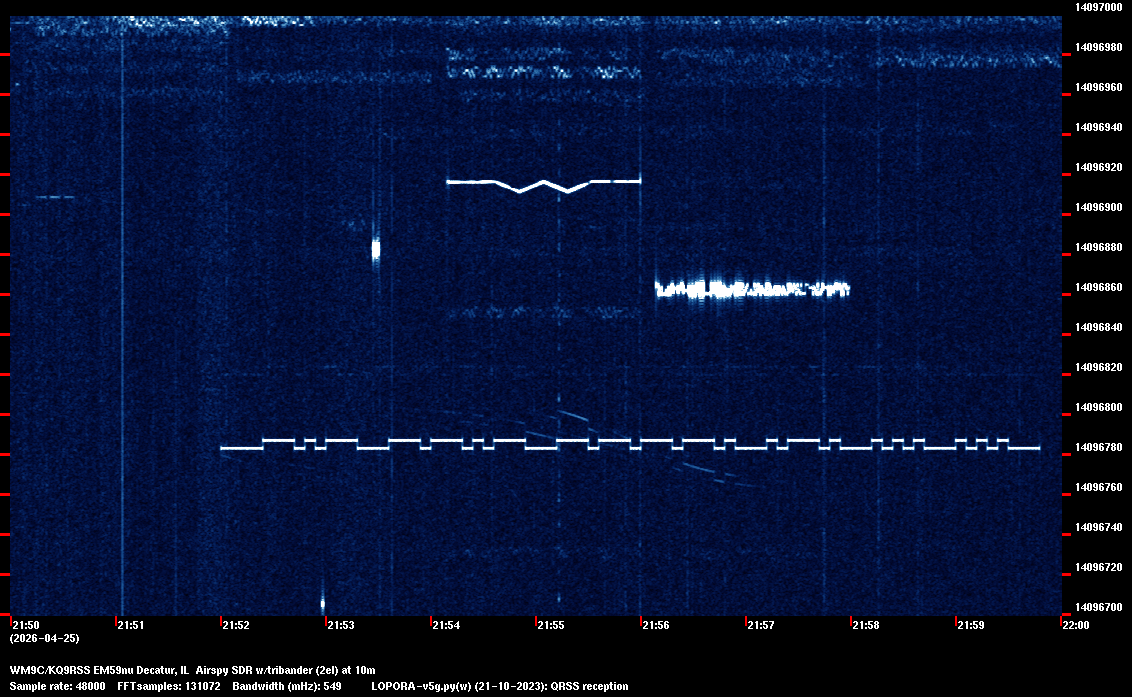This screenshot has height=697, width=1132.
Task: Click the small bright blip just before 21:53 at bottom
Action: click(x=323, y=603)
